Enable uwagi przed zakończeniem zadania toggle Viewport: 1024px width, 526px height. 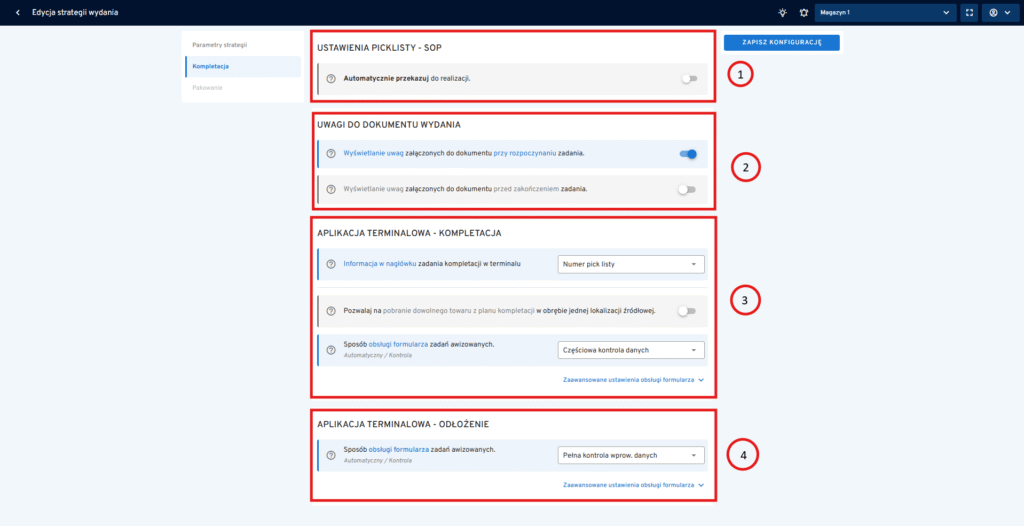(x=688, y=189)
